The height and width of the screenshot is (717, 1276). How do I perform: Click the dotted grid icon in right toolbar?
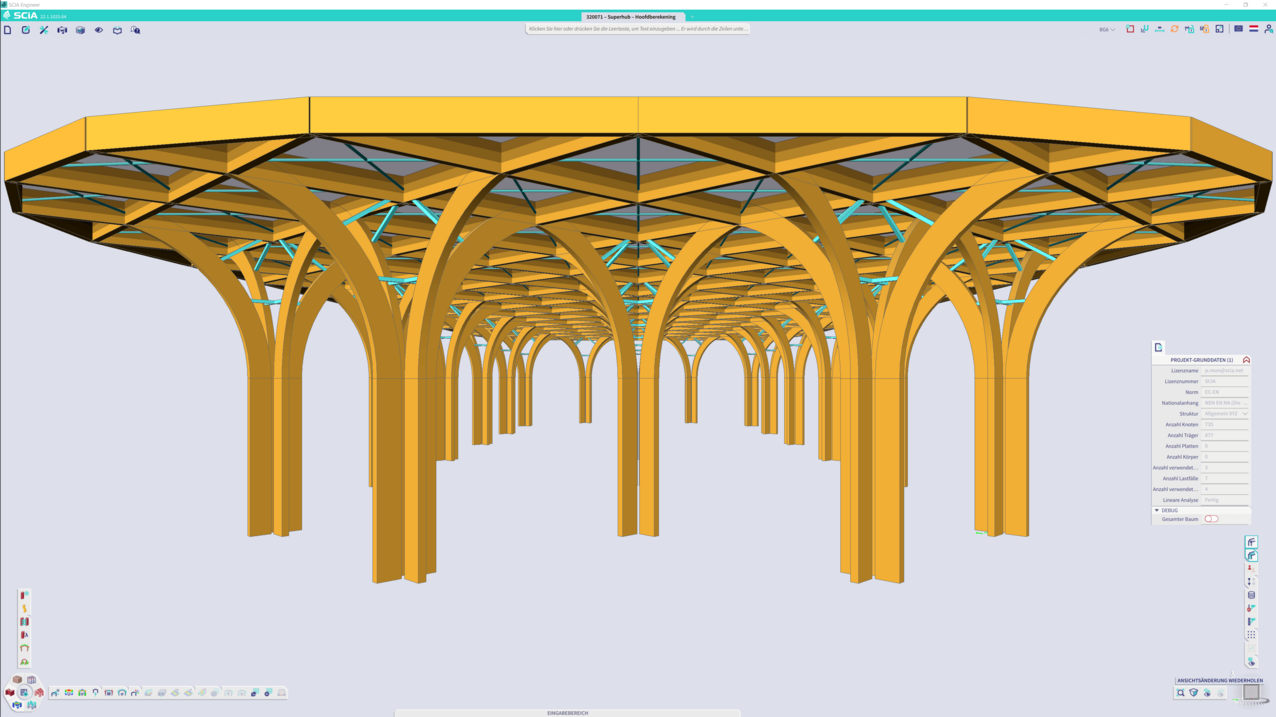pos(1251,635)
